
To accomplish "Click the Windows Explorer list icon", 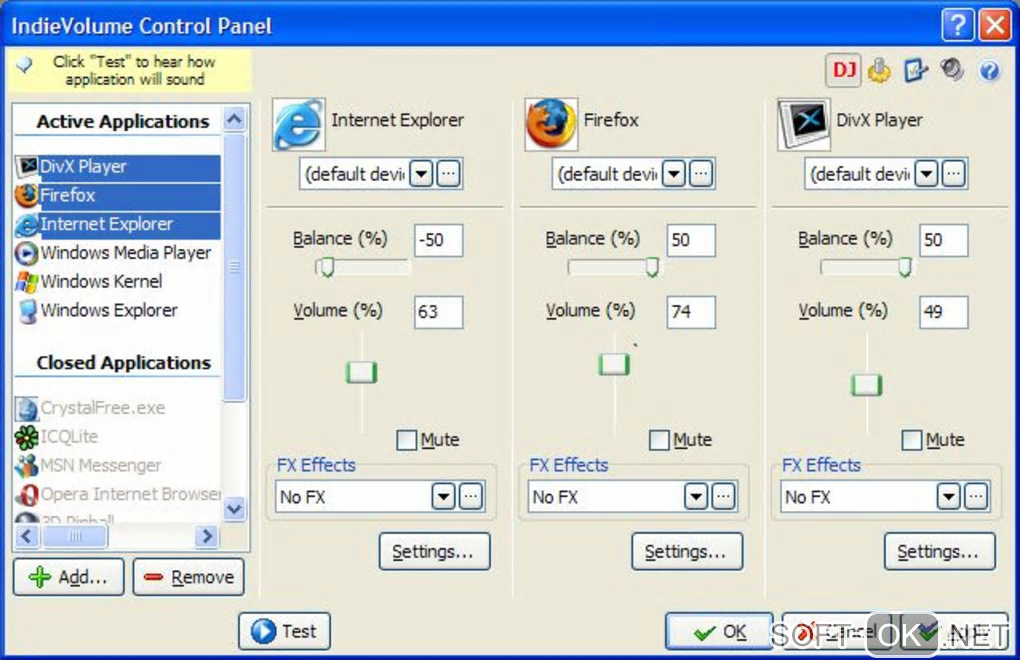I will [x=27, y=311].
